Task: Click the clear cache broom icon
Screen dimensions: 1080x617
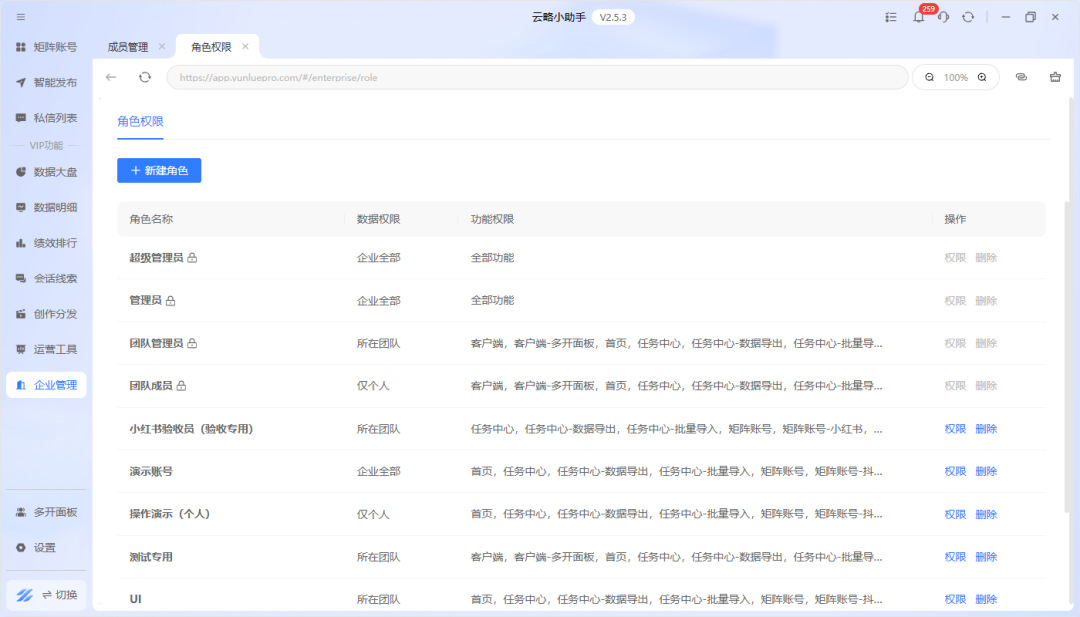Action: tap(1055, 77)
